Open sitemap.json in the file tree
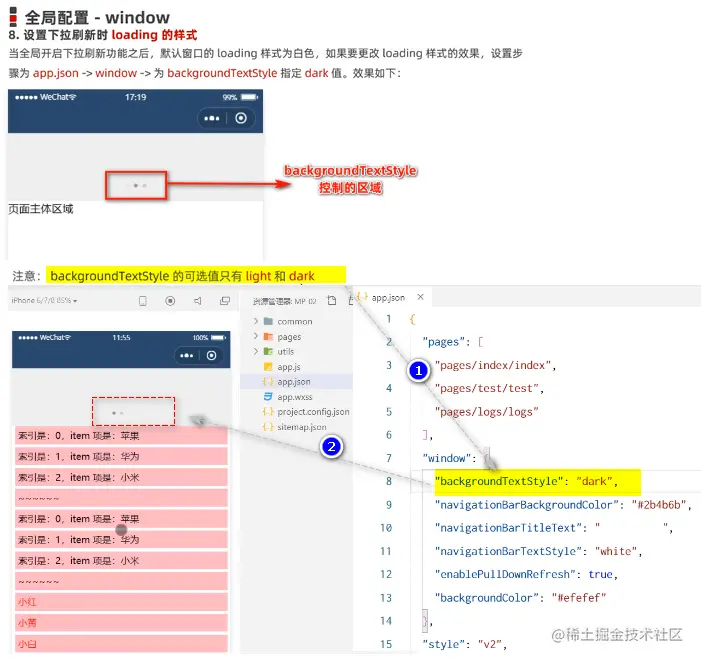This screenshot has height=661, width=701. point(301,427)
